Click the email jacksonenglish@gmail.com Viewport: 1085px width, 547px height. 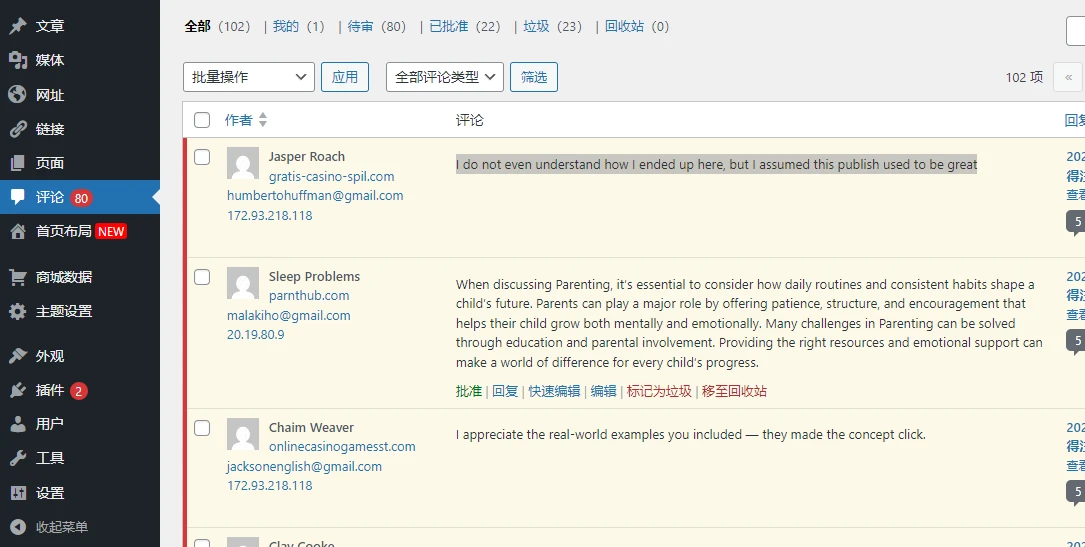pos(304,467)
